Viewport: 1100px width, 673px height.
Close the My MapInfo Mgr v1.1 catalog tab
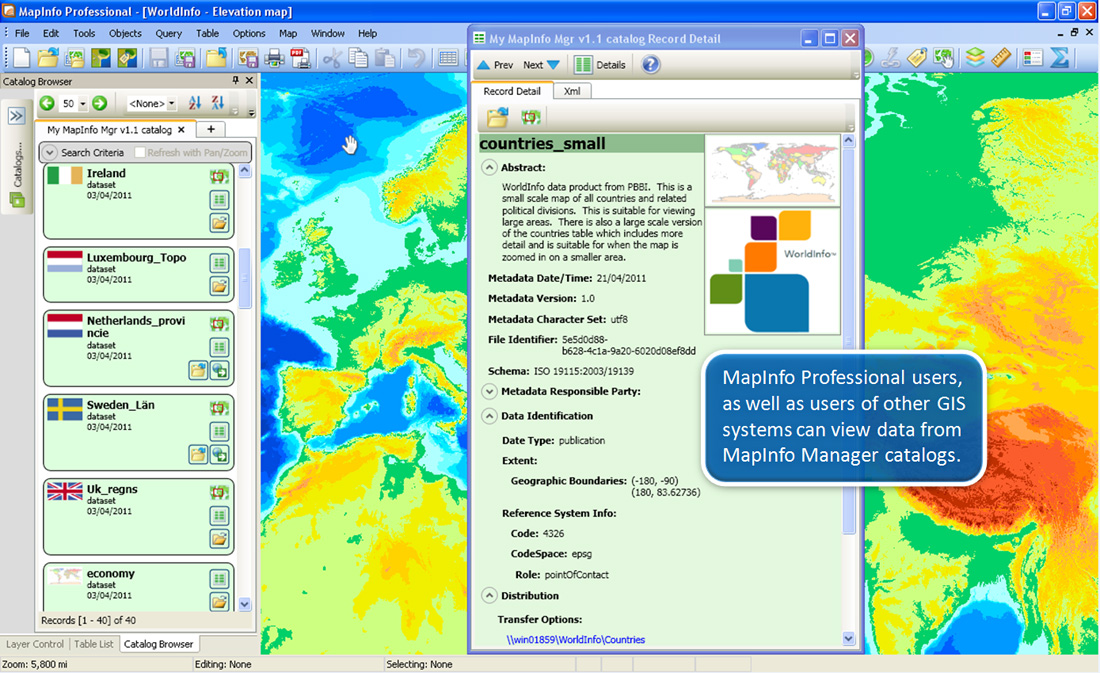181,130
